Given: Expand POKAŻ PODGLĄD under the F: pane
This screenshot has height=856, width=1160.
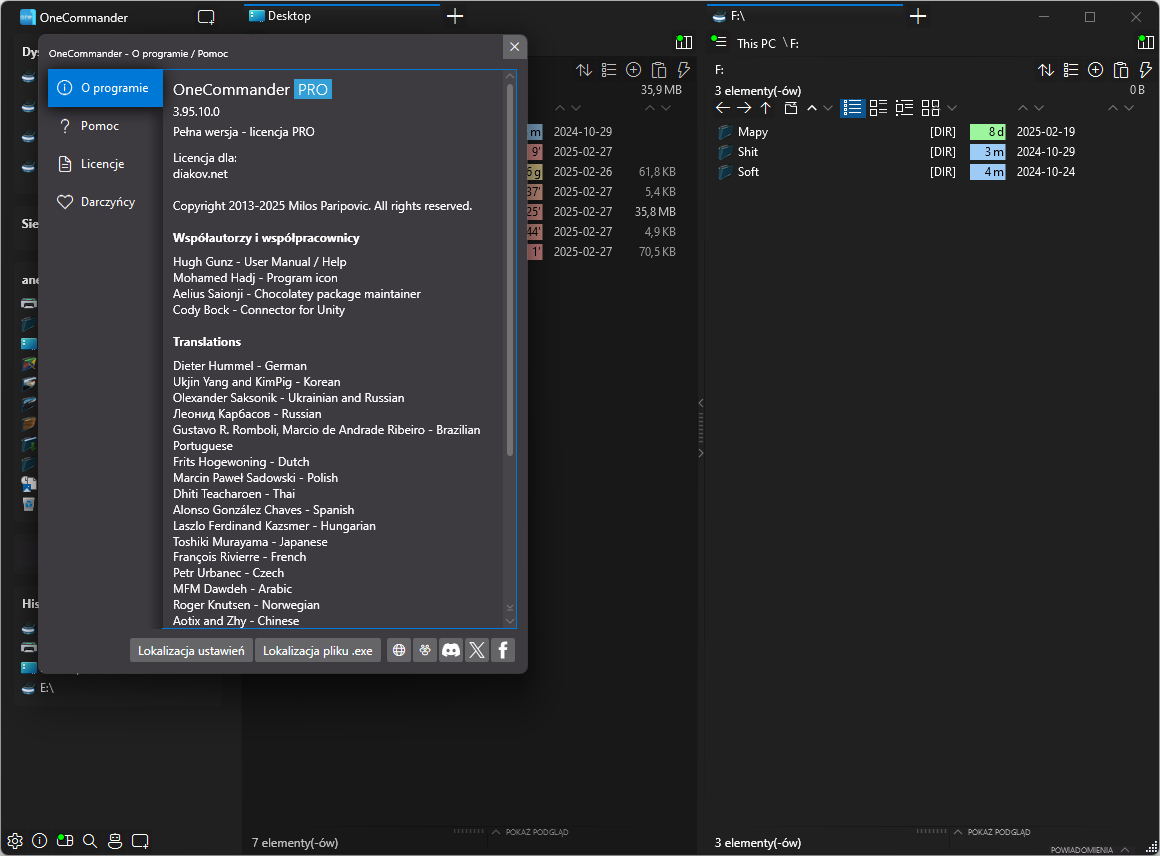Looking at the screenshot, I should point(992,832).
